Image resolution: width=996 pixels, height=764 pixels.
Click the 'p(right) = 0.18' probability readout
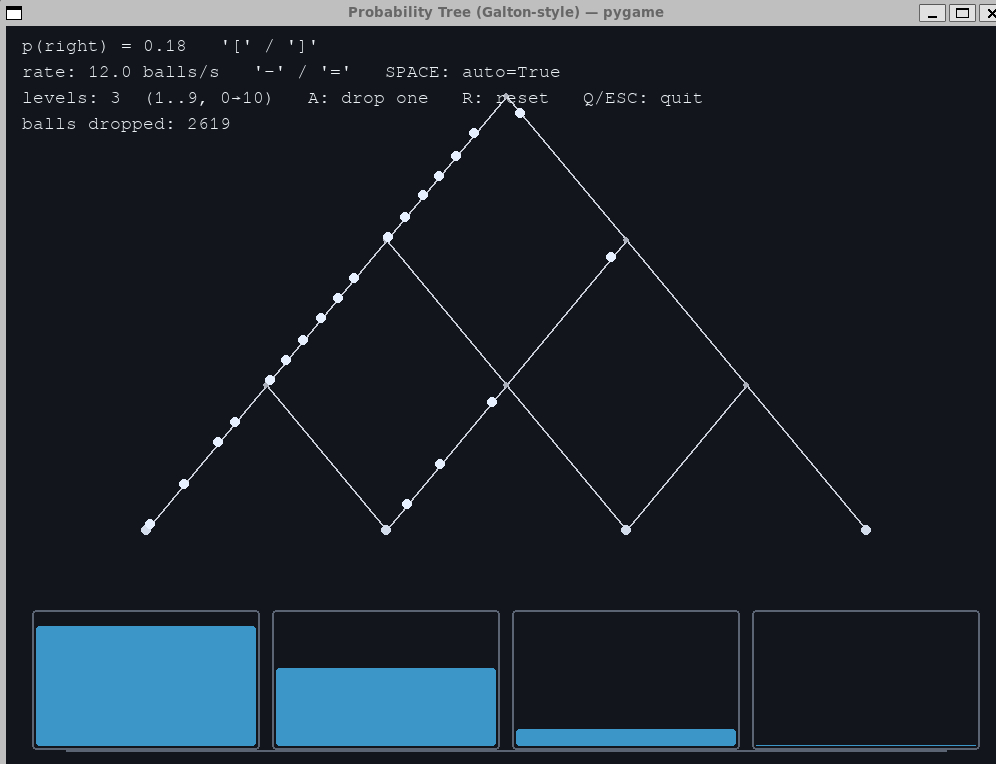[104, 46]
